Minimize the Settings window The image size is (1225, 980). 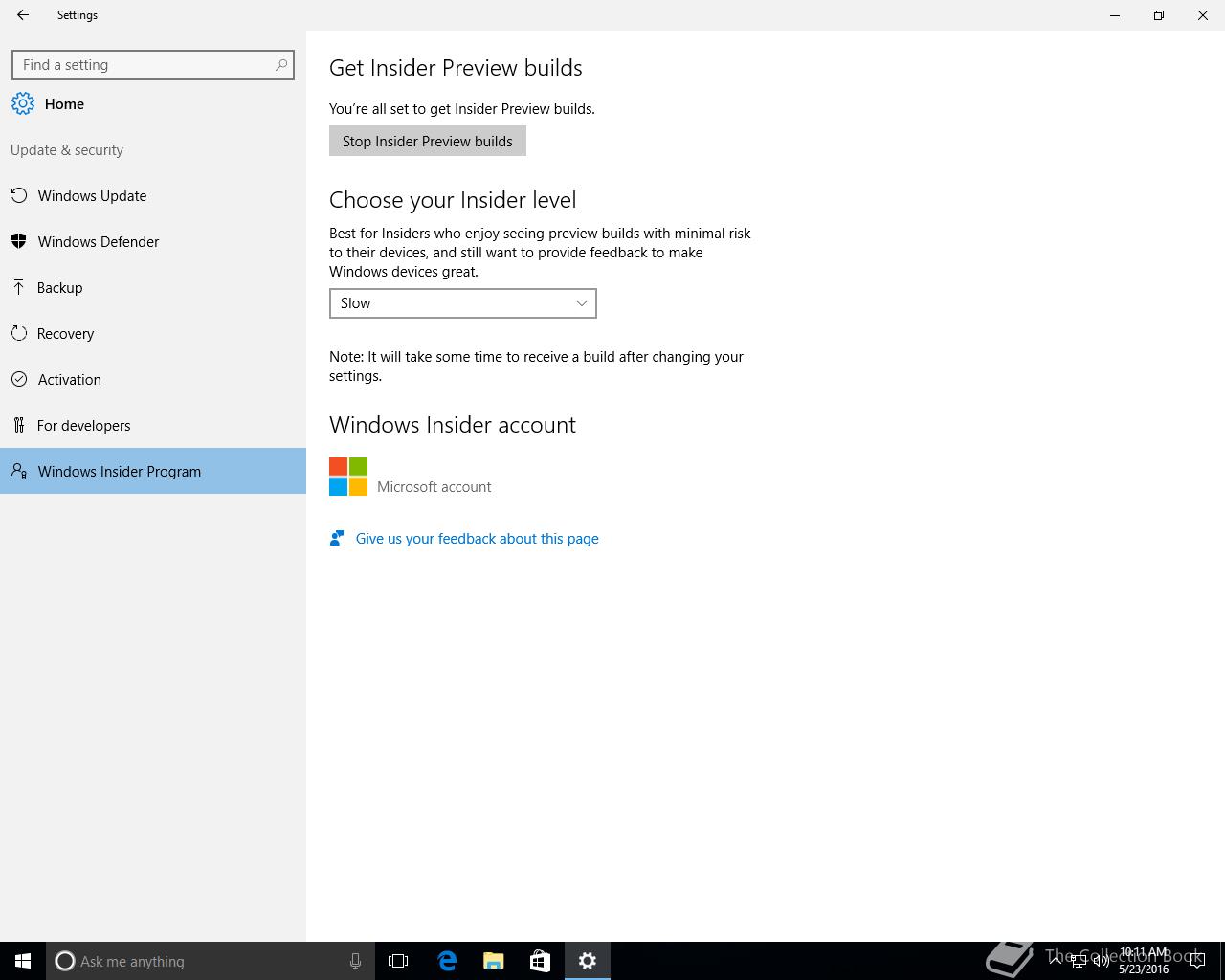(1115, 15)
